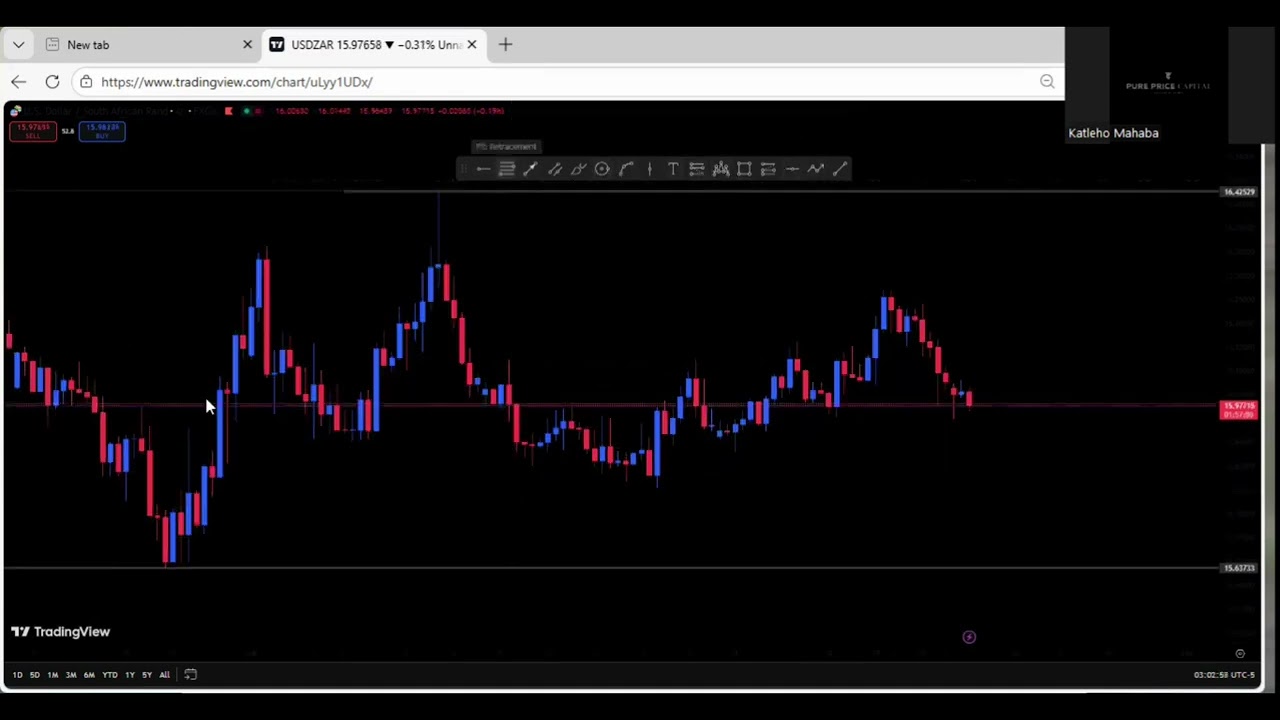Click Katleho Mahaba participant name
This screenshot has width=1280, height=720.
pos(1113,133)
